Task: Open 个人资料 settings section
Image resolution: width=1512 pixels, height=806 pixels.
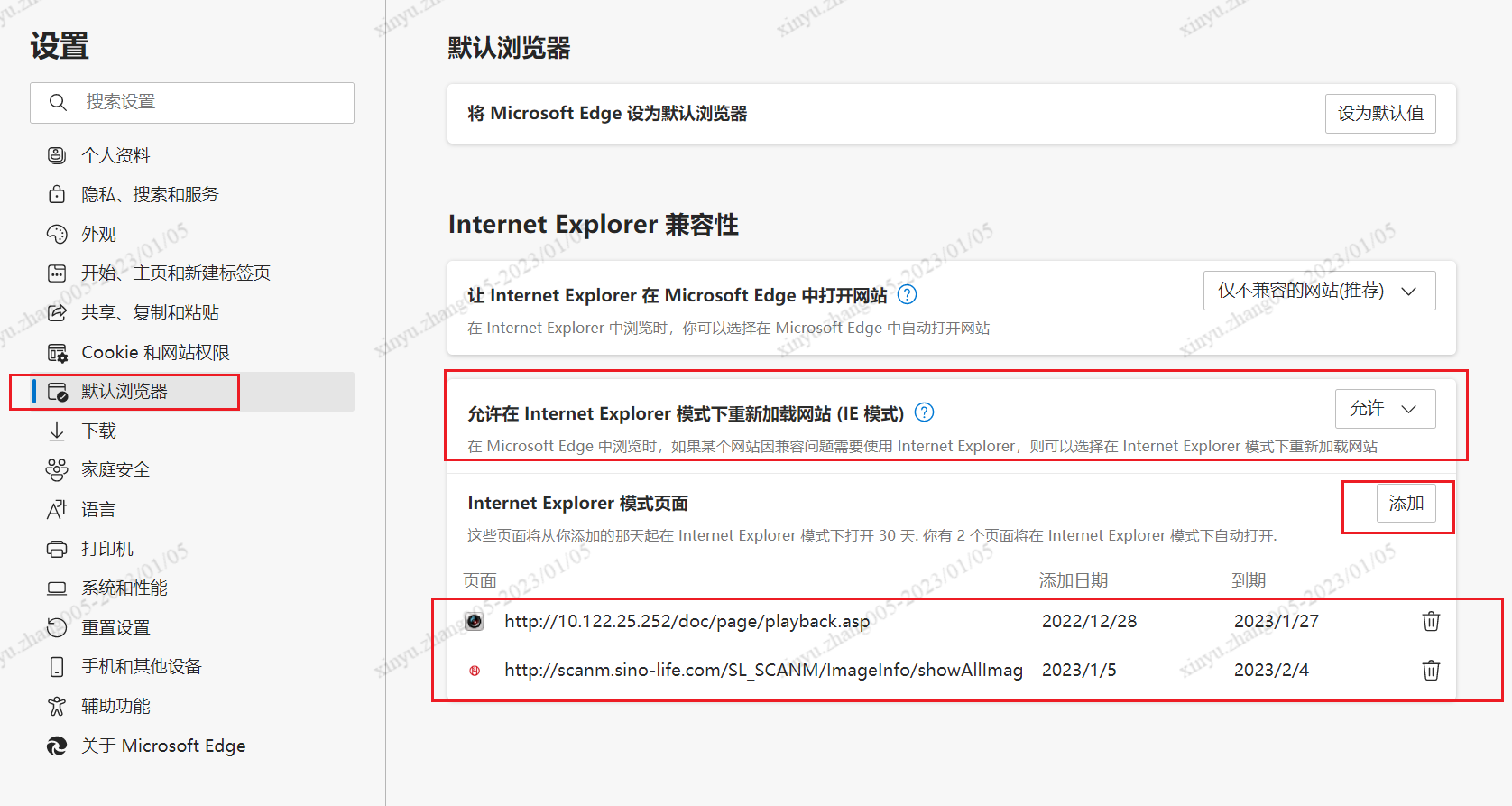Action: (x=115, y=155)
